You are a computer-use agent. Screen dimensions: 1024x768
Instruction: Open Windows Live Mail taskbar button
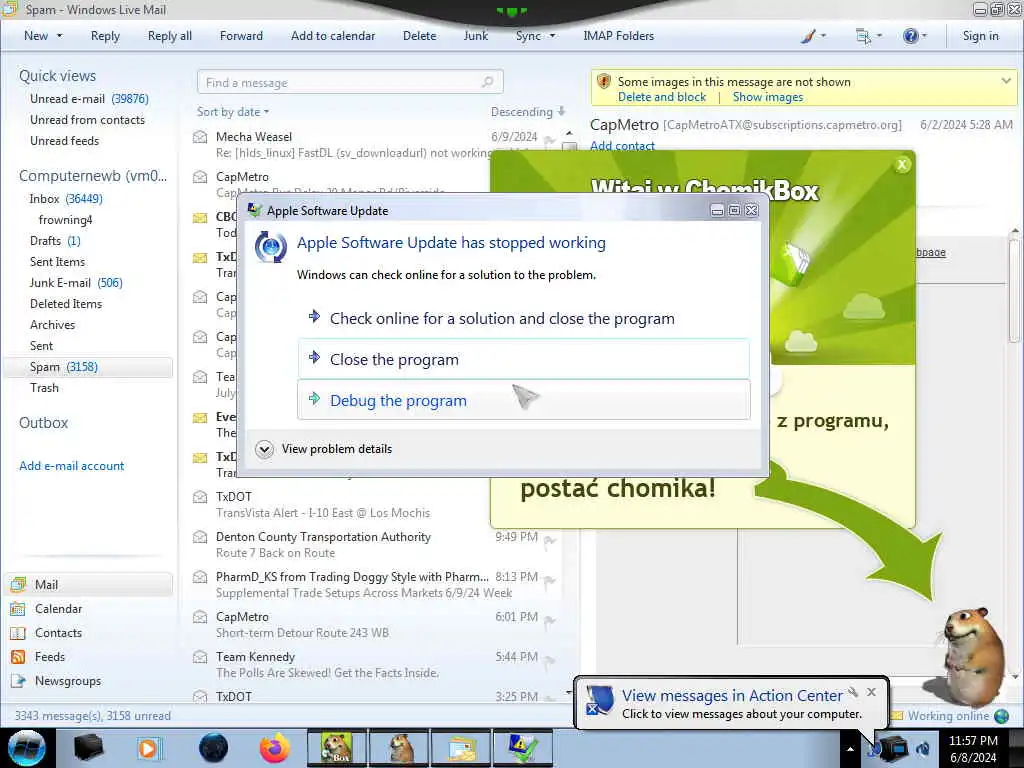(461, 748)
